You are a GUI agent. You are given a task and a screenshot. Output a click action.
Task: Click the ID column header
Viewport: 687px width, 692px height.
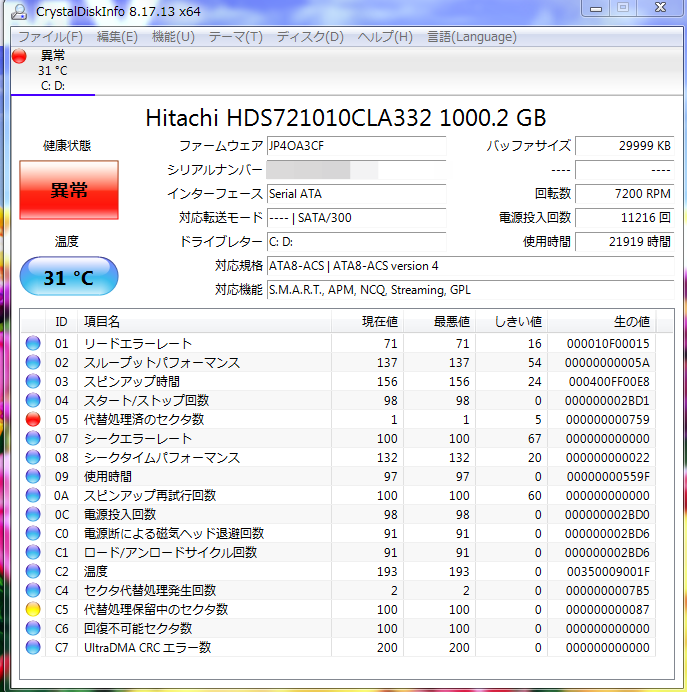(61, 321)
